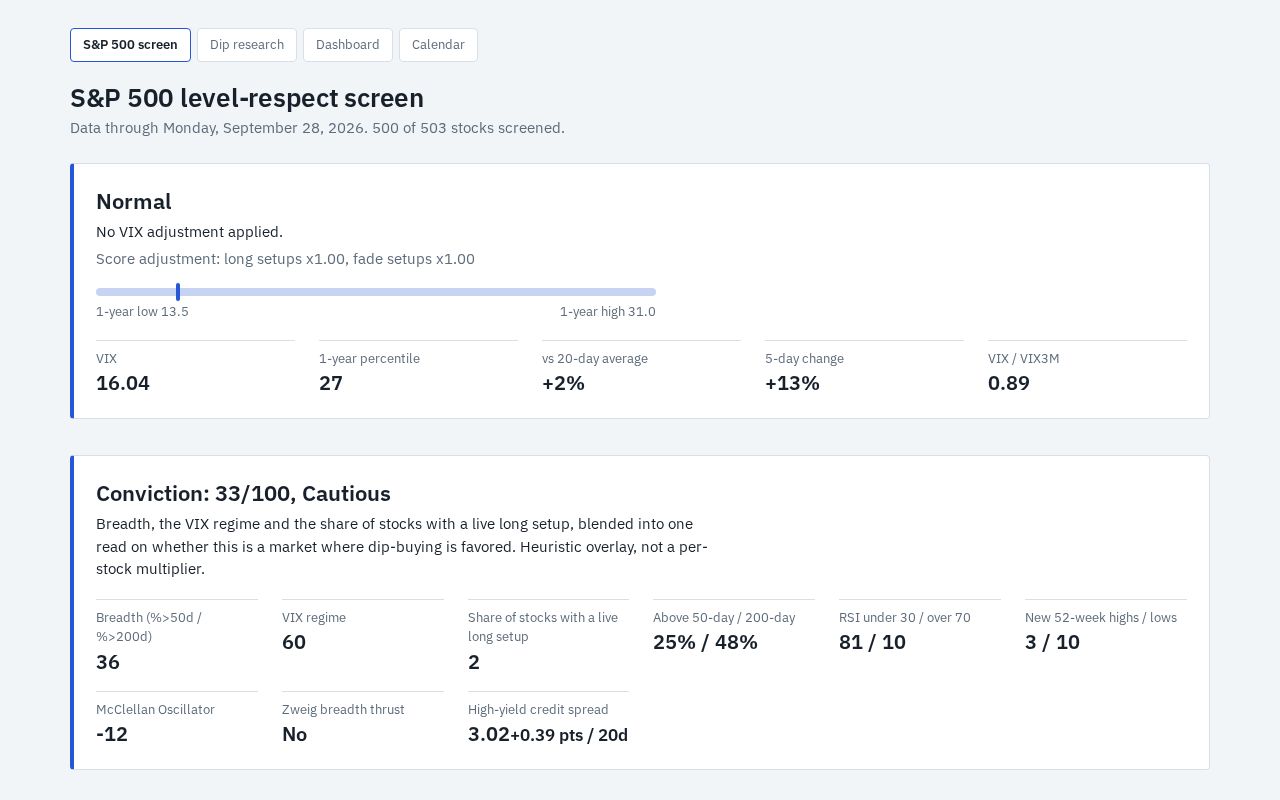This screenshot has height=800, width=1280.
Task: Click the VIX 1-year range marker
Action: point(178,292)
